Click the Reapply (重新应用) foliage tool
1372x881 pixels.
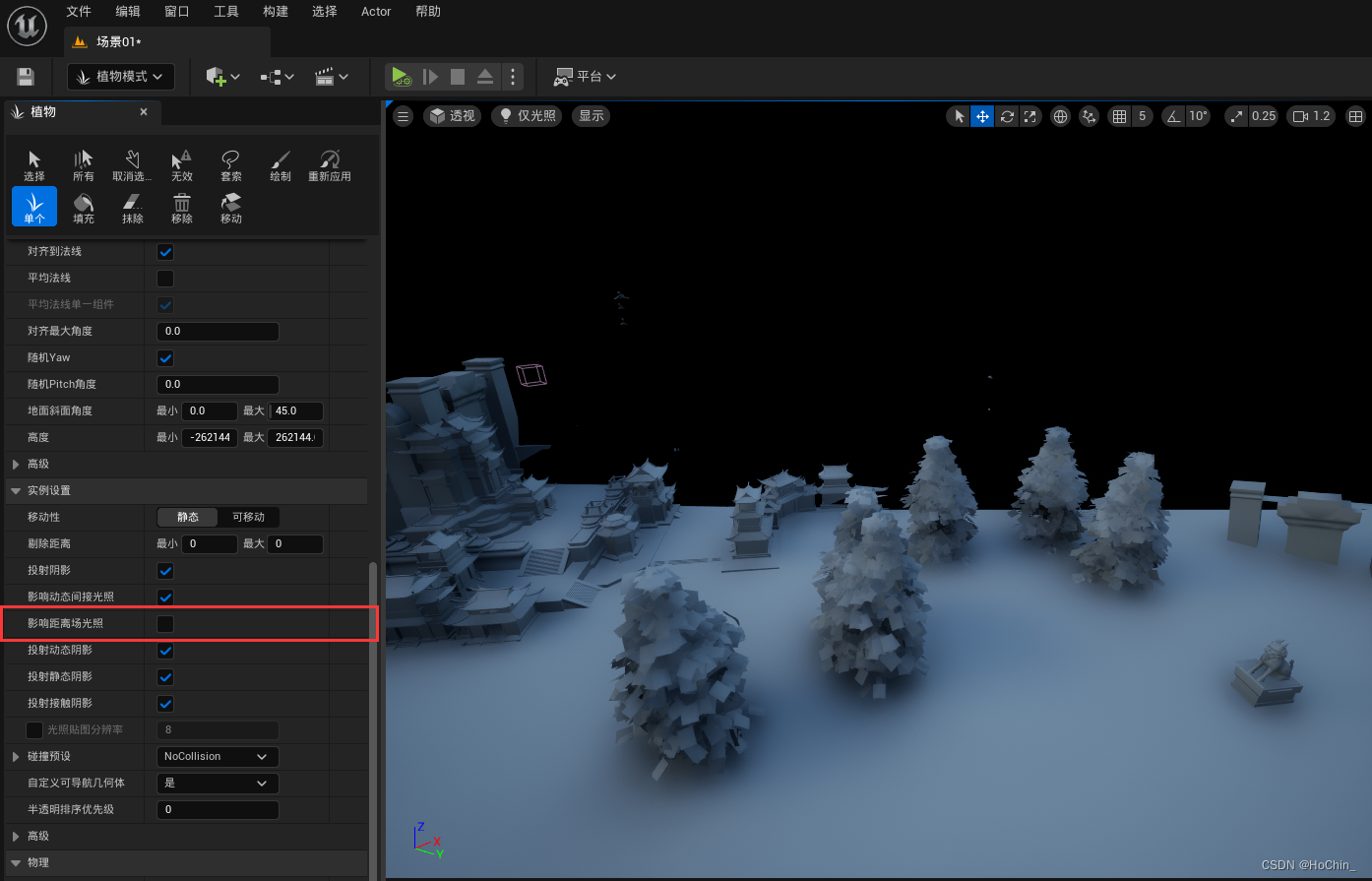coord(329,164)
